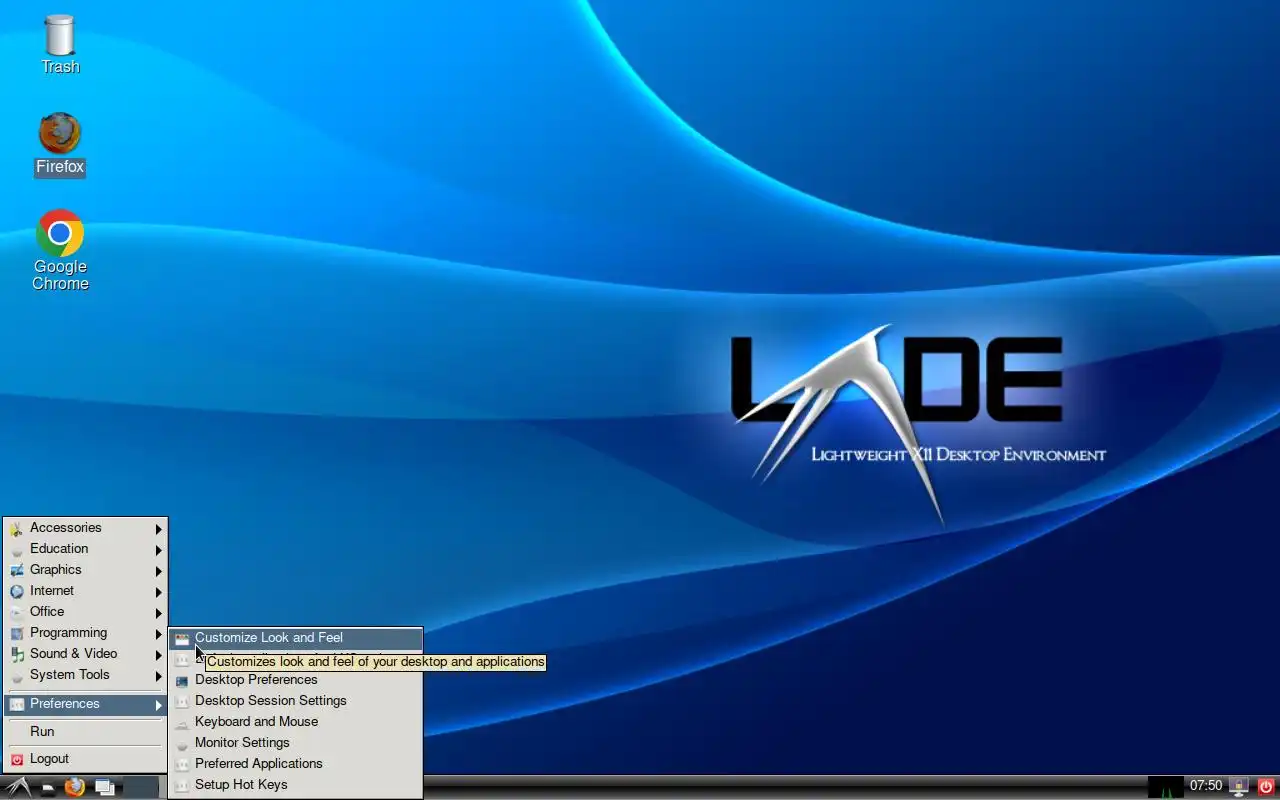
Task: Open Desktop Preferences from the submenu
Action: tap(295, 680)
